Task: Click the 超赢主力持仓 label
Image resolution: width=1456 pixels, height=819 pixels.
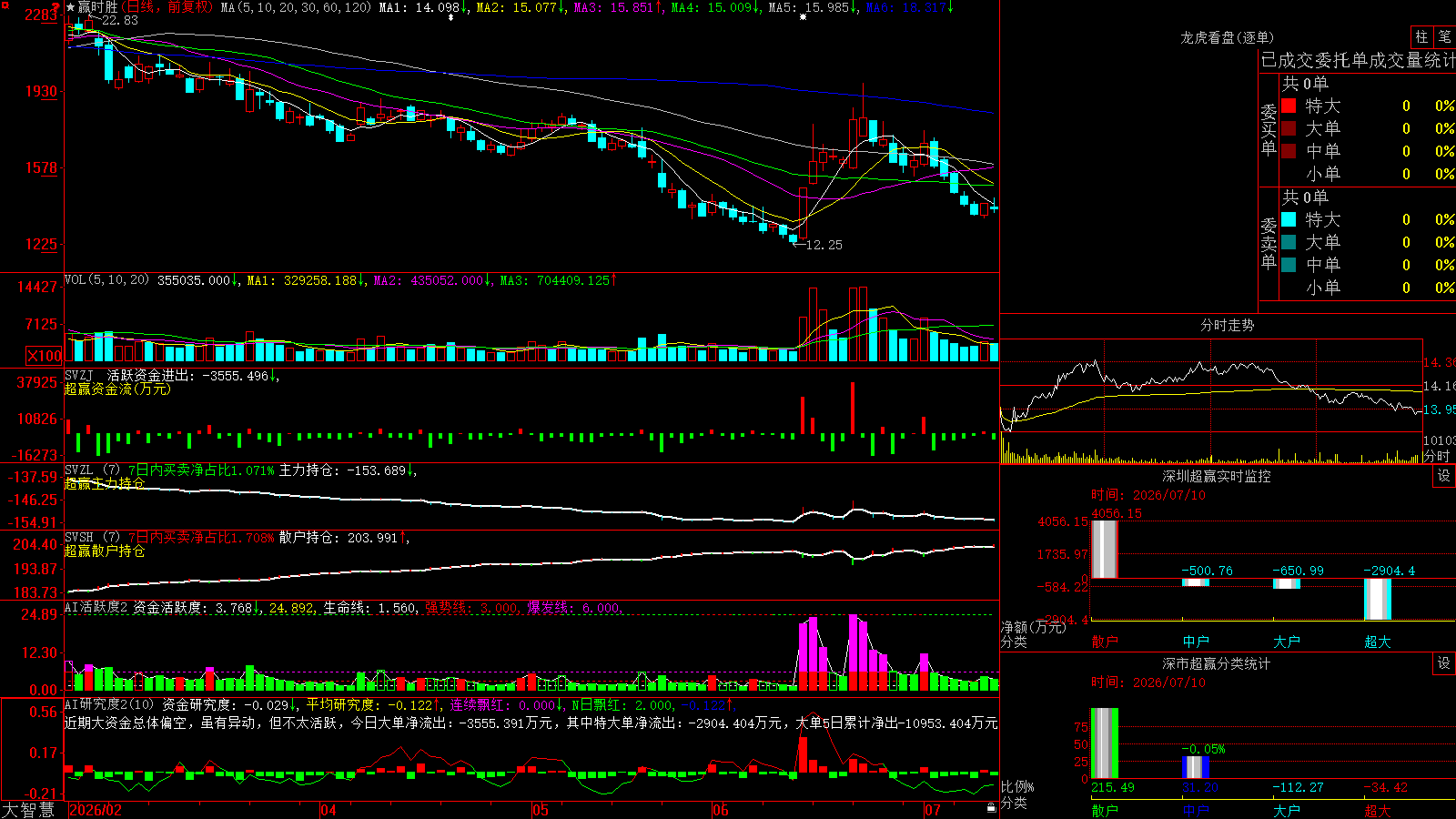Action: pyautogui.click(x=105, y=483)
